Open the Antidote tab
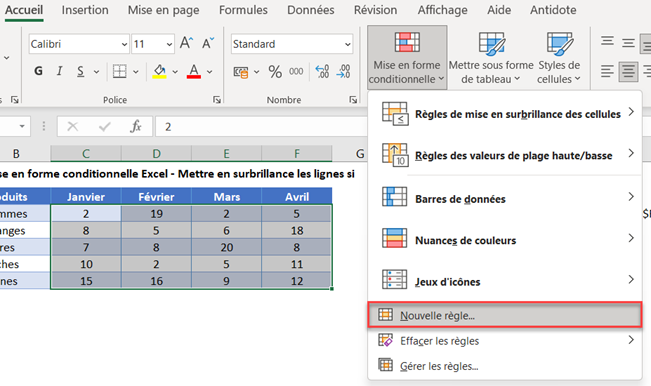Viewport: 651px width, 386px height. 553,10
